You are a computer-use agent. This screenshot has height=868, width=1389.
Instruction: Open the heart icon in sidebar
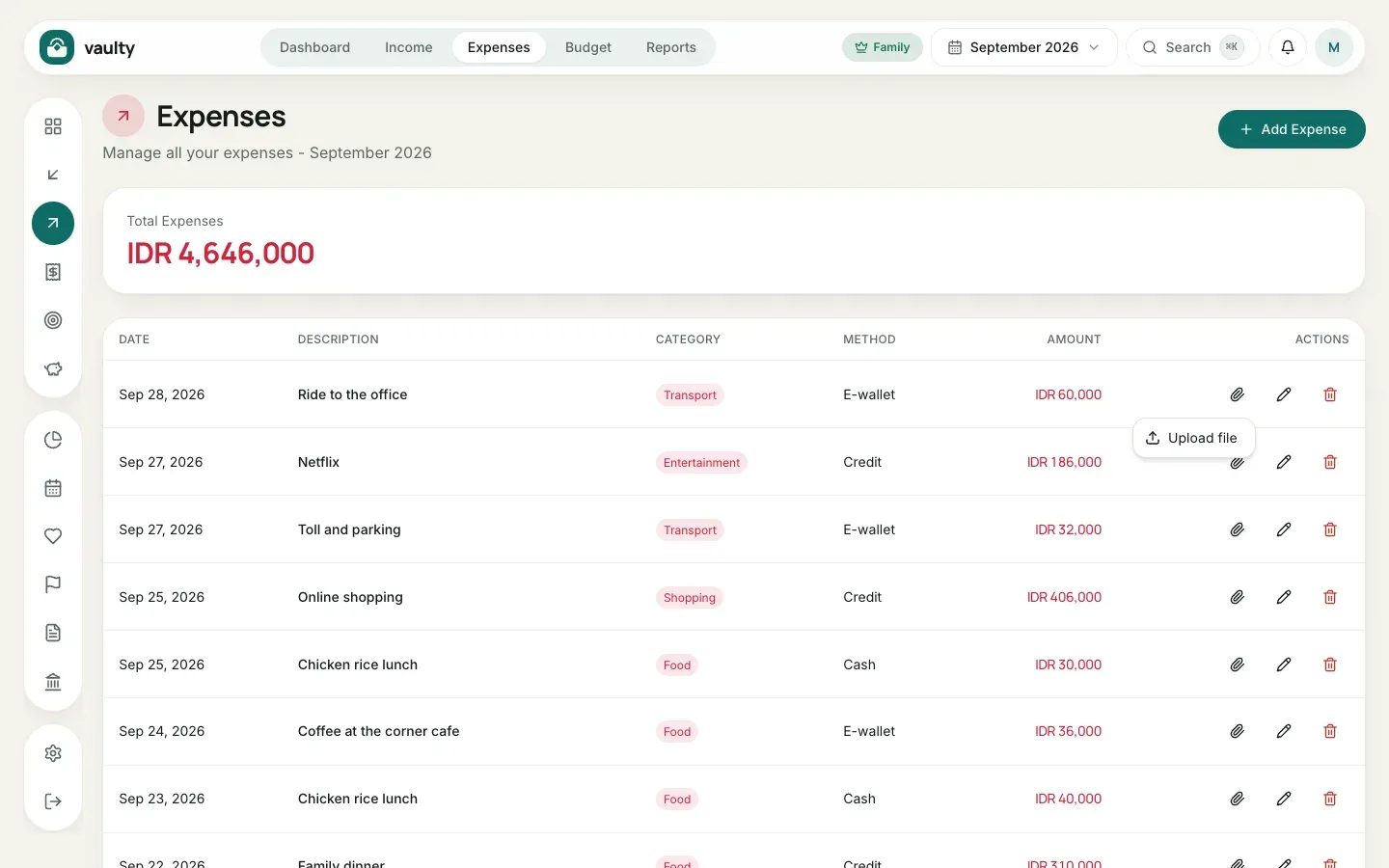pyautogui.click(x=53, y=536)
